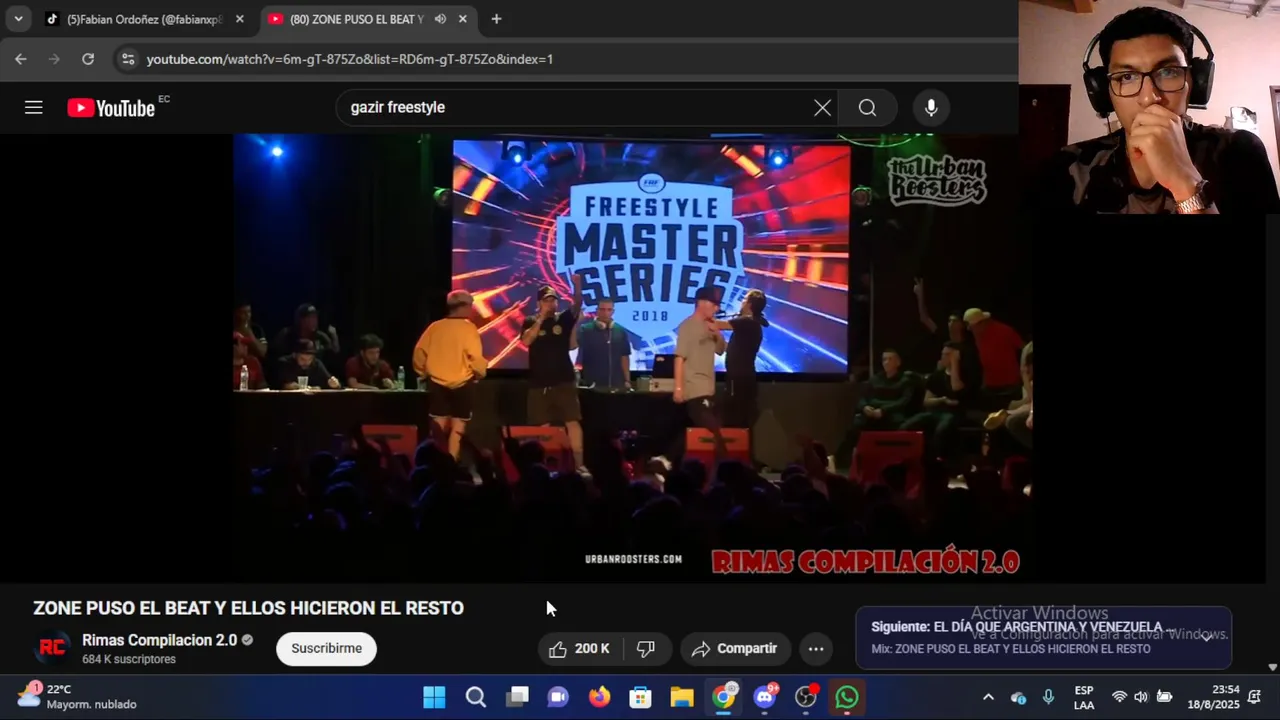The image size is (1280, 720).
Task: Open site information icon in address bar
Action: [x=127, y=59]
